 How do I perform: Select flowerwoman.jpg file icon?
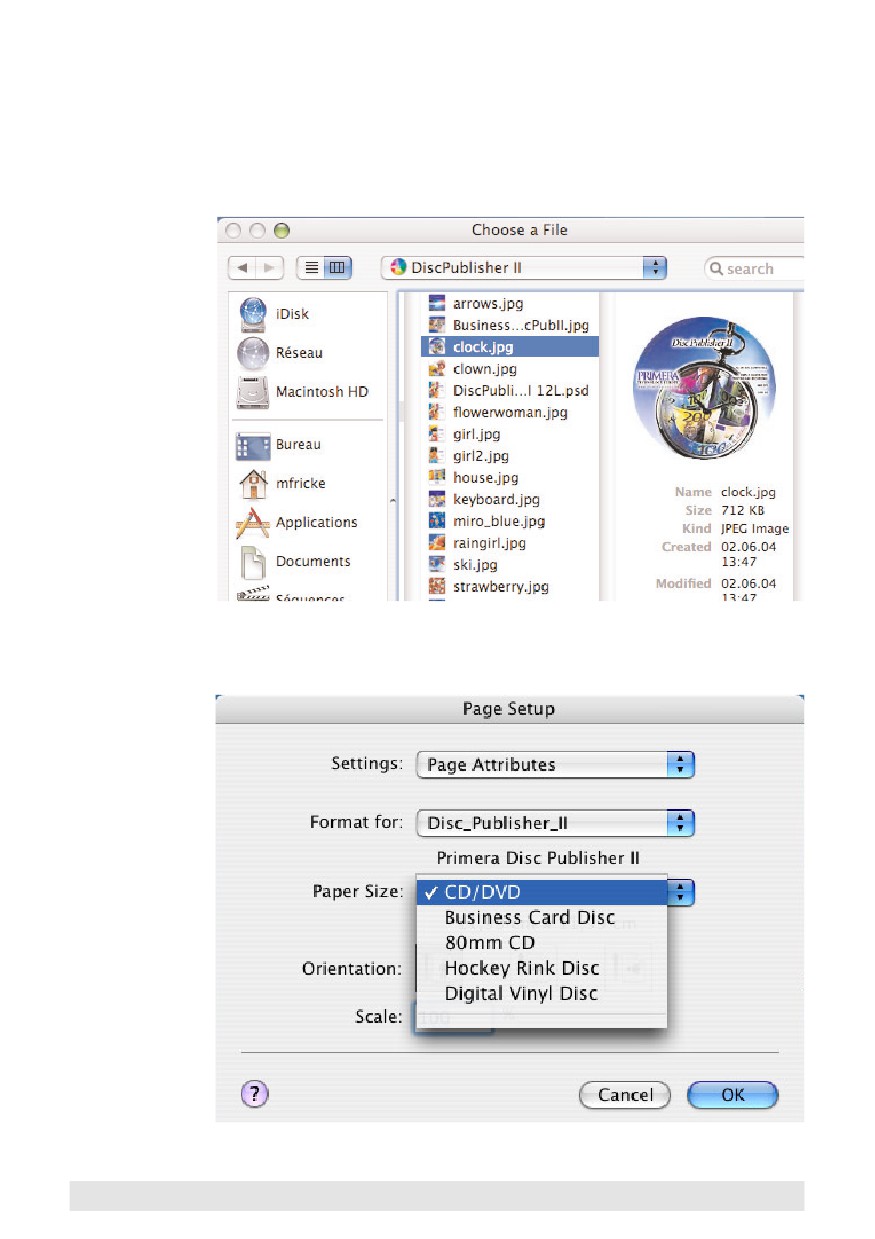436,412
